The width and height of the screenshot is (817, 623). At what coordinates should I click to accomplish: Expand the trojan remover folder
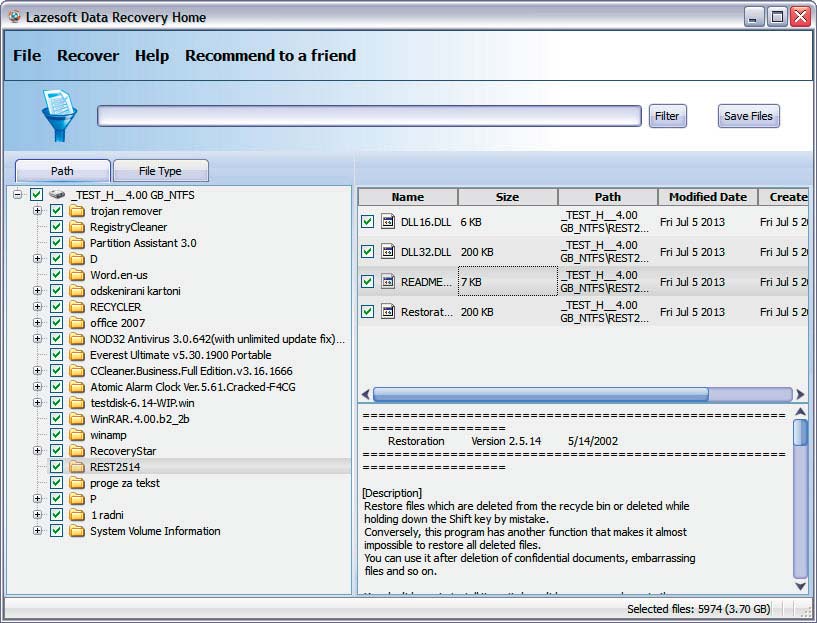38,211
